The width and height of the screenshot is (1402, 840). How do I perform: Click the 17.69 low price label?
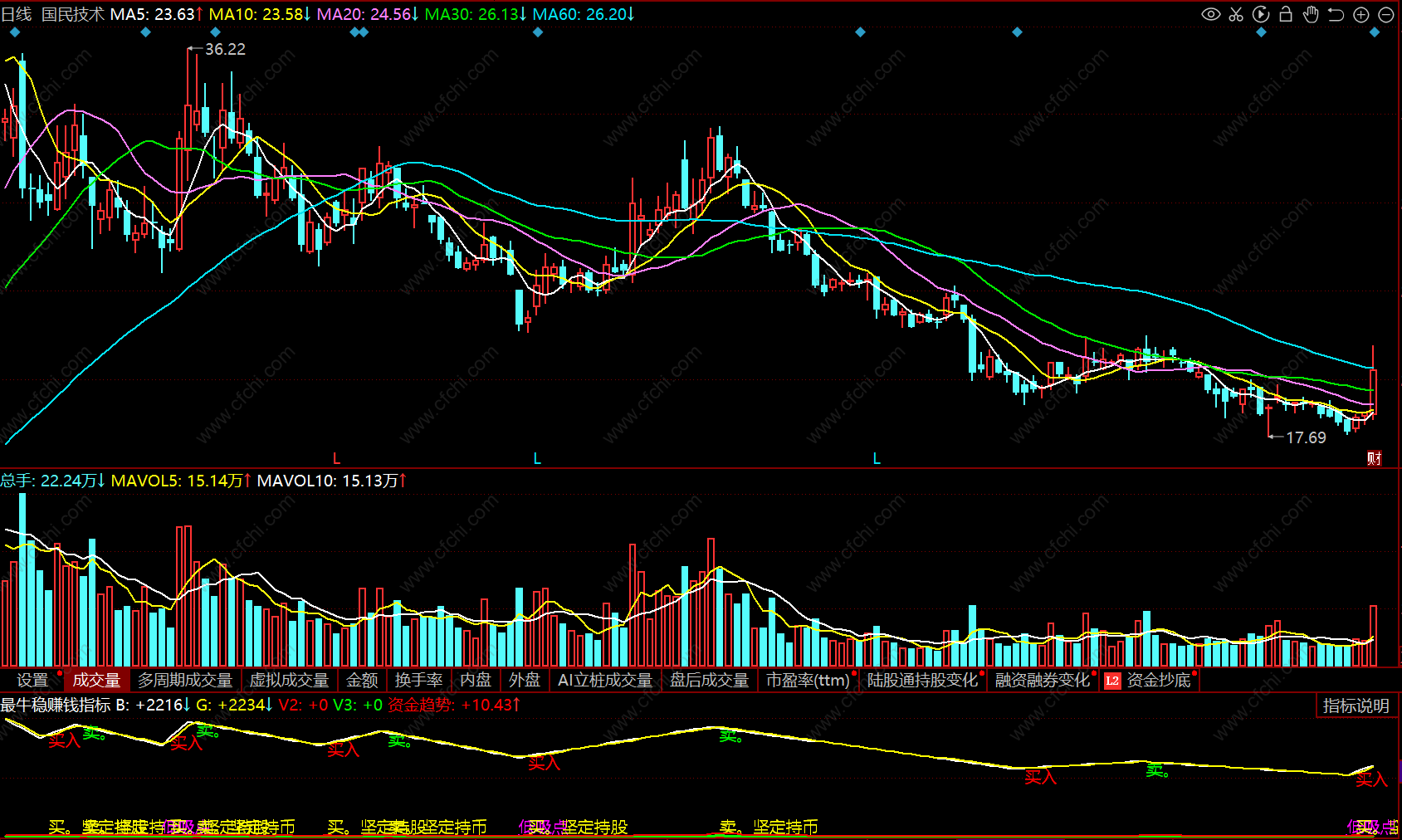click(1306, 437)
